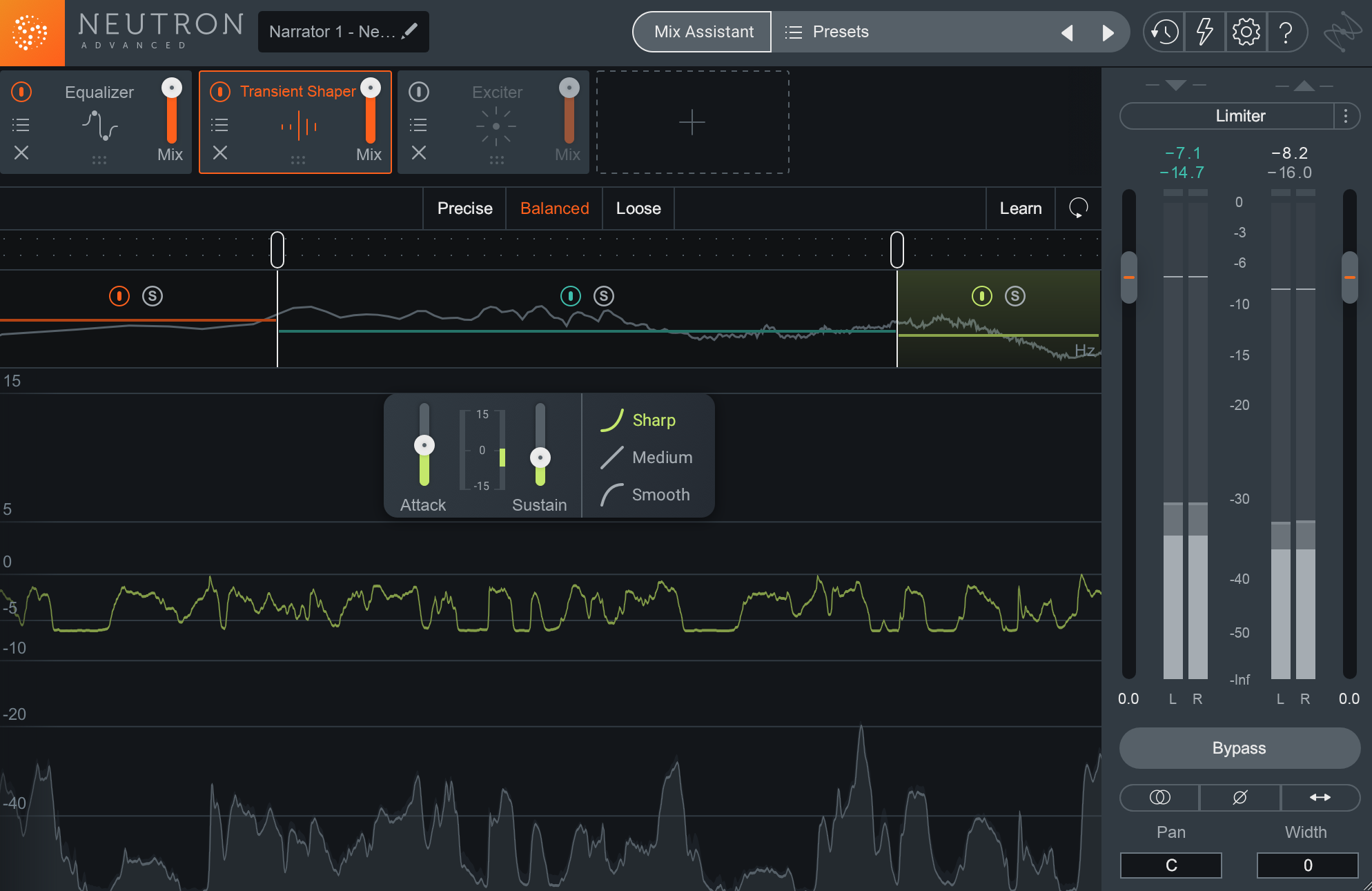
Task: Click the Width value field
Action: click(x=1307, y=865)
